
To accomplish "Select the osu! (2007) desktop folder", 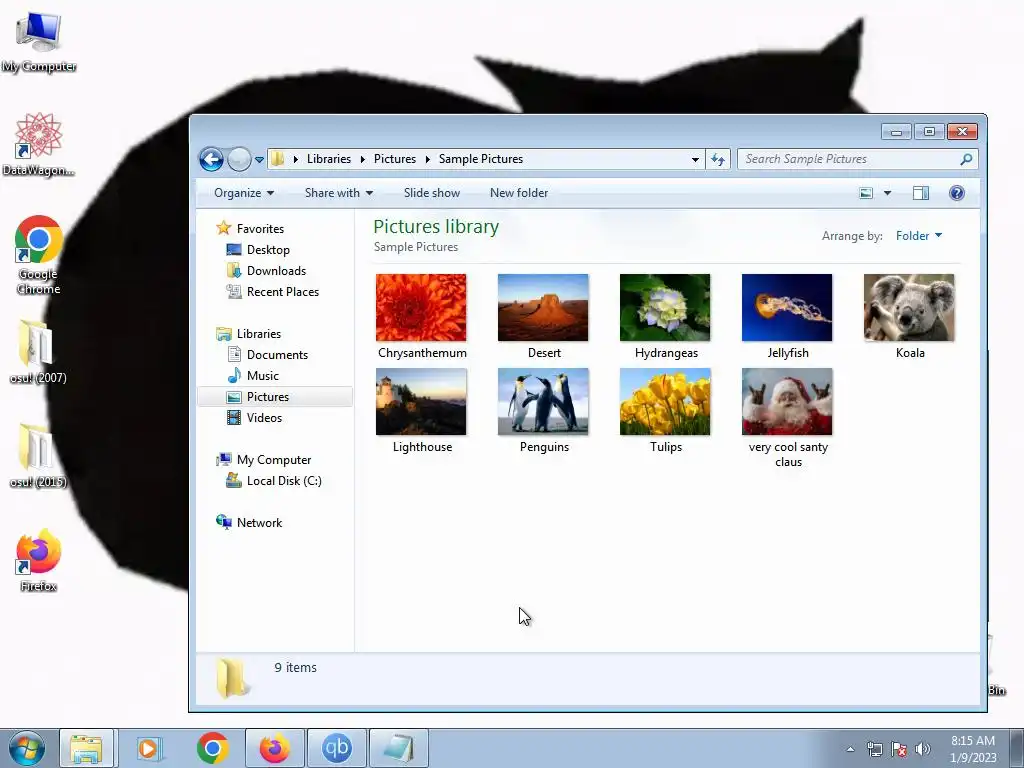I will 38,351.
